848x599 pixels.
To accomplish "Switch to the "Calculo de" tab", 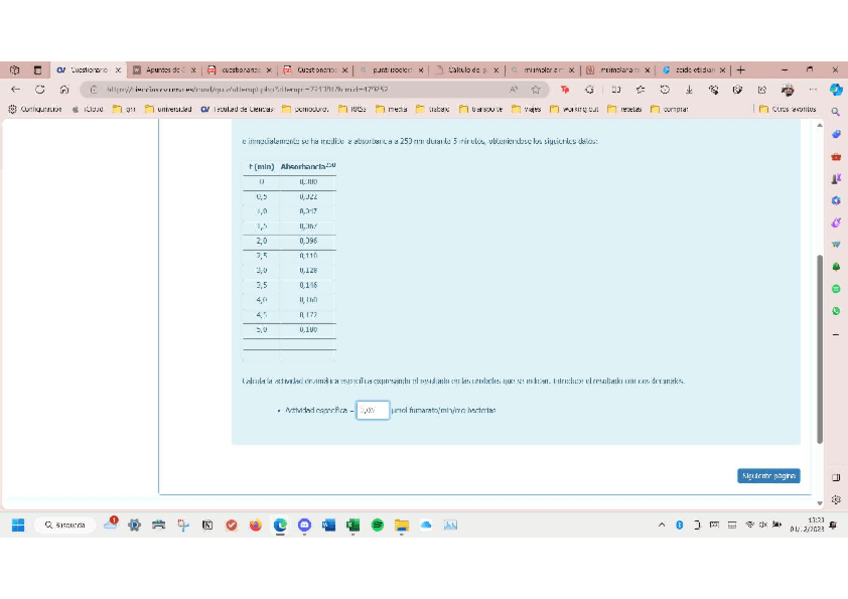I will pyautogui.click(x=465, y=70).
